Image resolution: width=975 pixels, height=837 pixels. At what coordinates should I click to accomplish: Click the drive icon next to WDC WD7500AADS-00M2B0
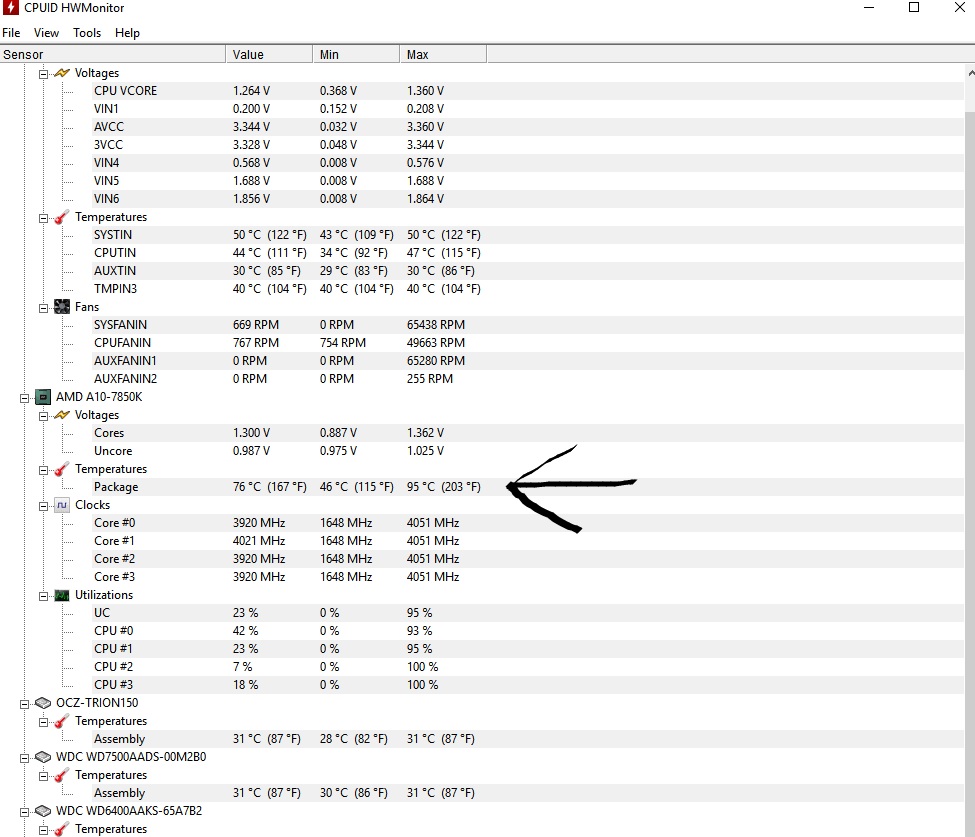tap(43, 757)
